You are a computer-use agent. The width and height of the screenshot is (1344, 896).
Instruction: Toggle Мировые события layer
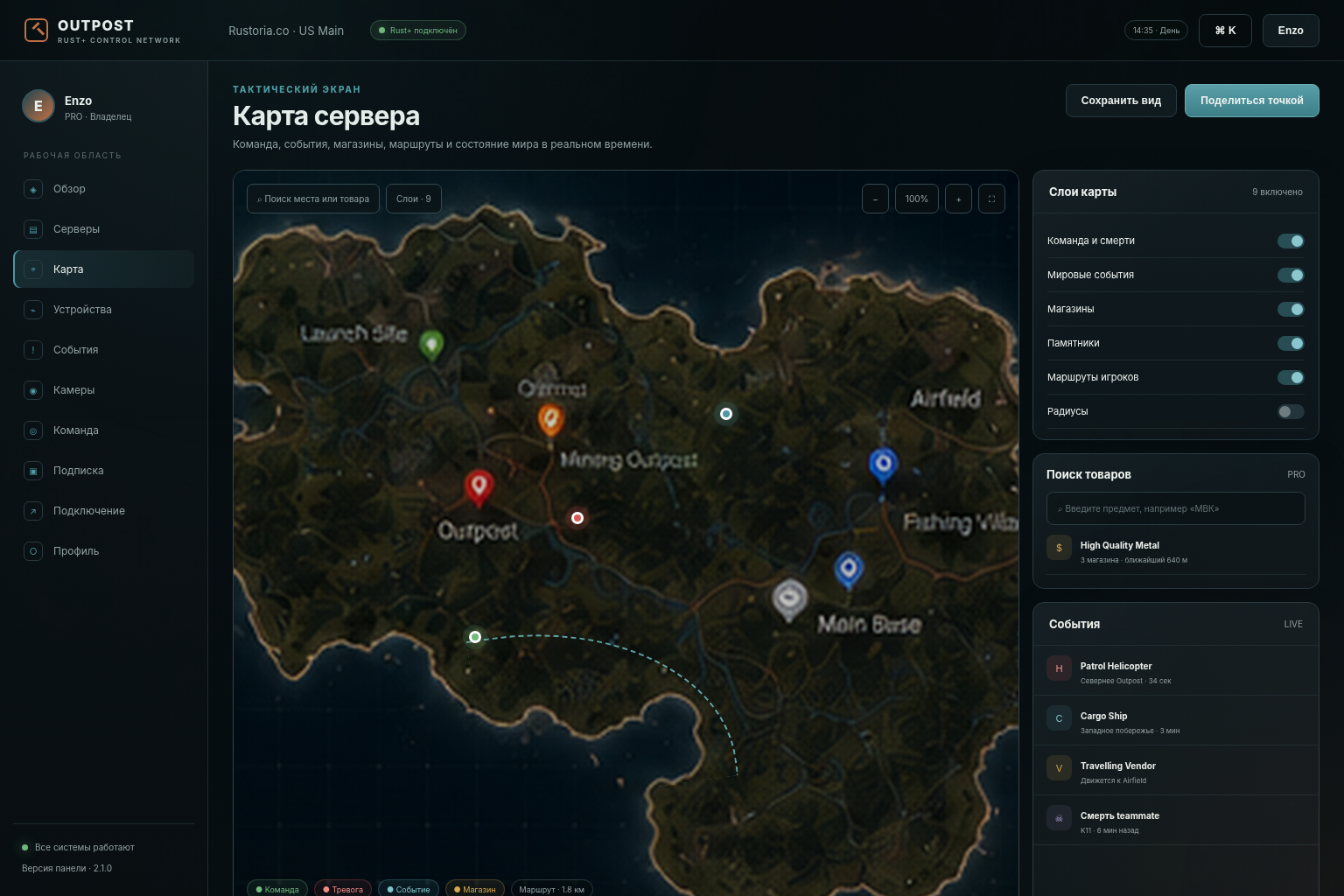(1291, 275)
